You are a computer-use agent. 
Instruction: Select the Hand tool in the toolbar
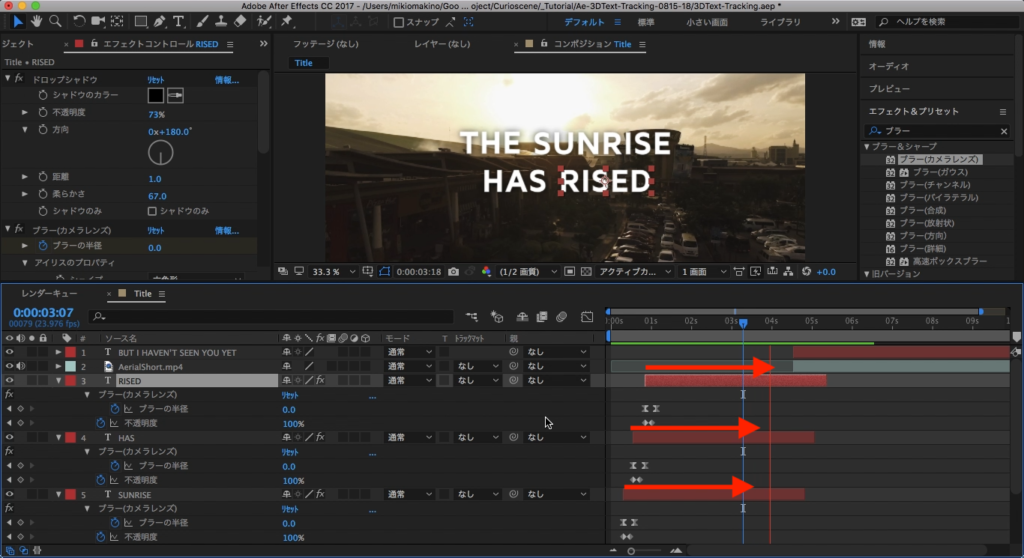pyautogui.click(x=37, y=21)
